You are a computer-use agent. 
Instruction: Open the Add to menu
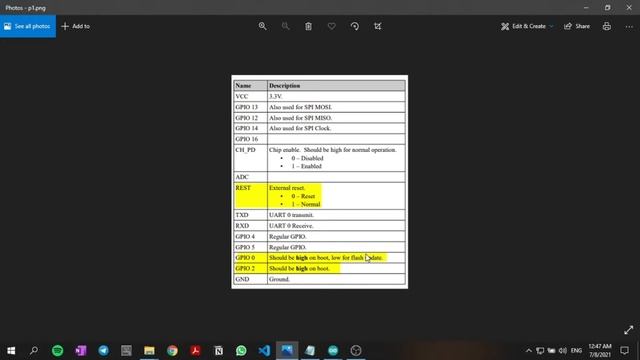(x=76, y=26)
